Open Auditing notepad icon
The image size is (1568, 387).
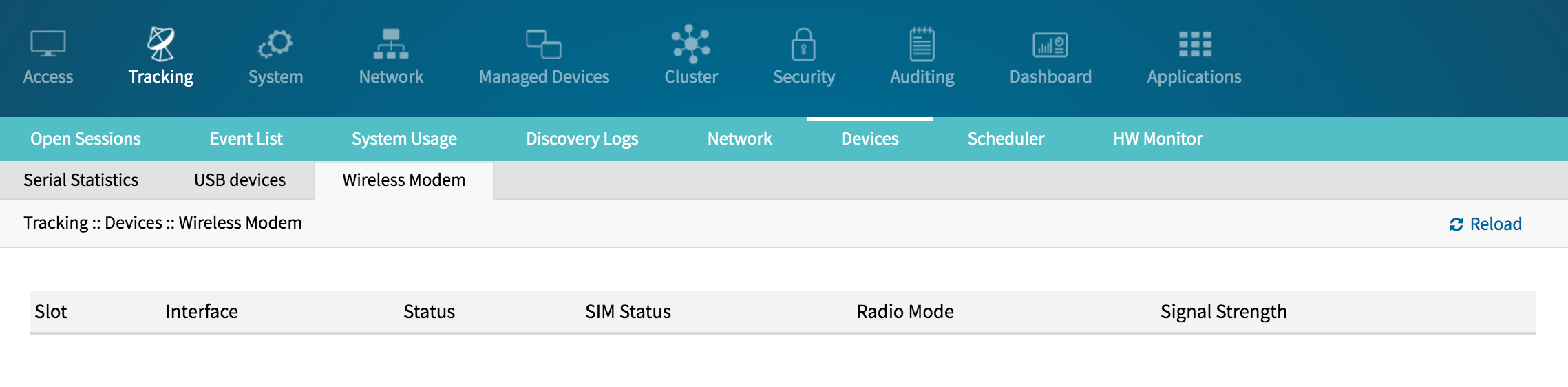[922, 44]
